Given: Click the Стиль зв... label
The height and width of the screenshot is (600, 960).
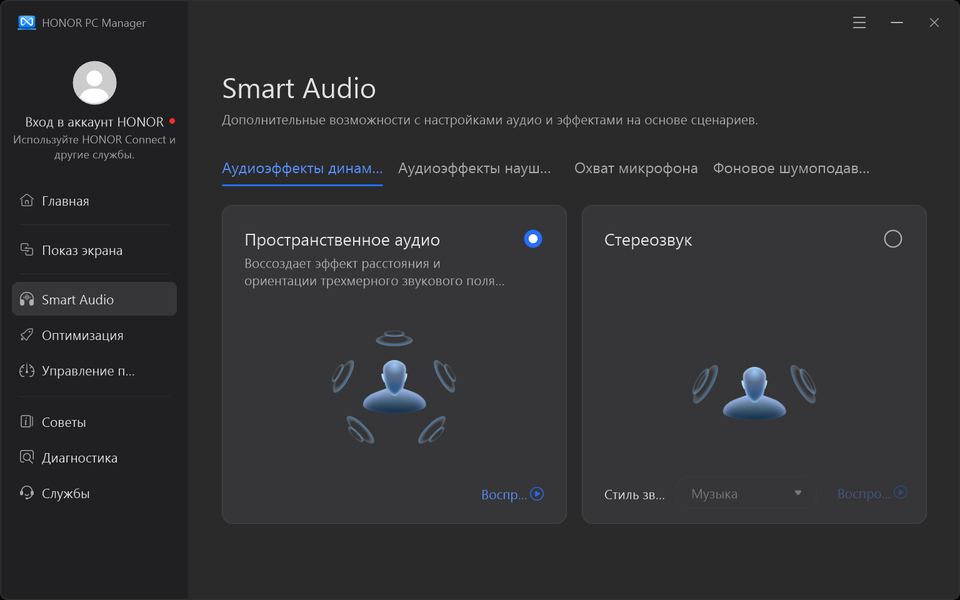Looking at the screenshot, I should click(x=634, y=495).
